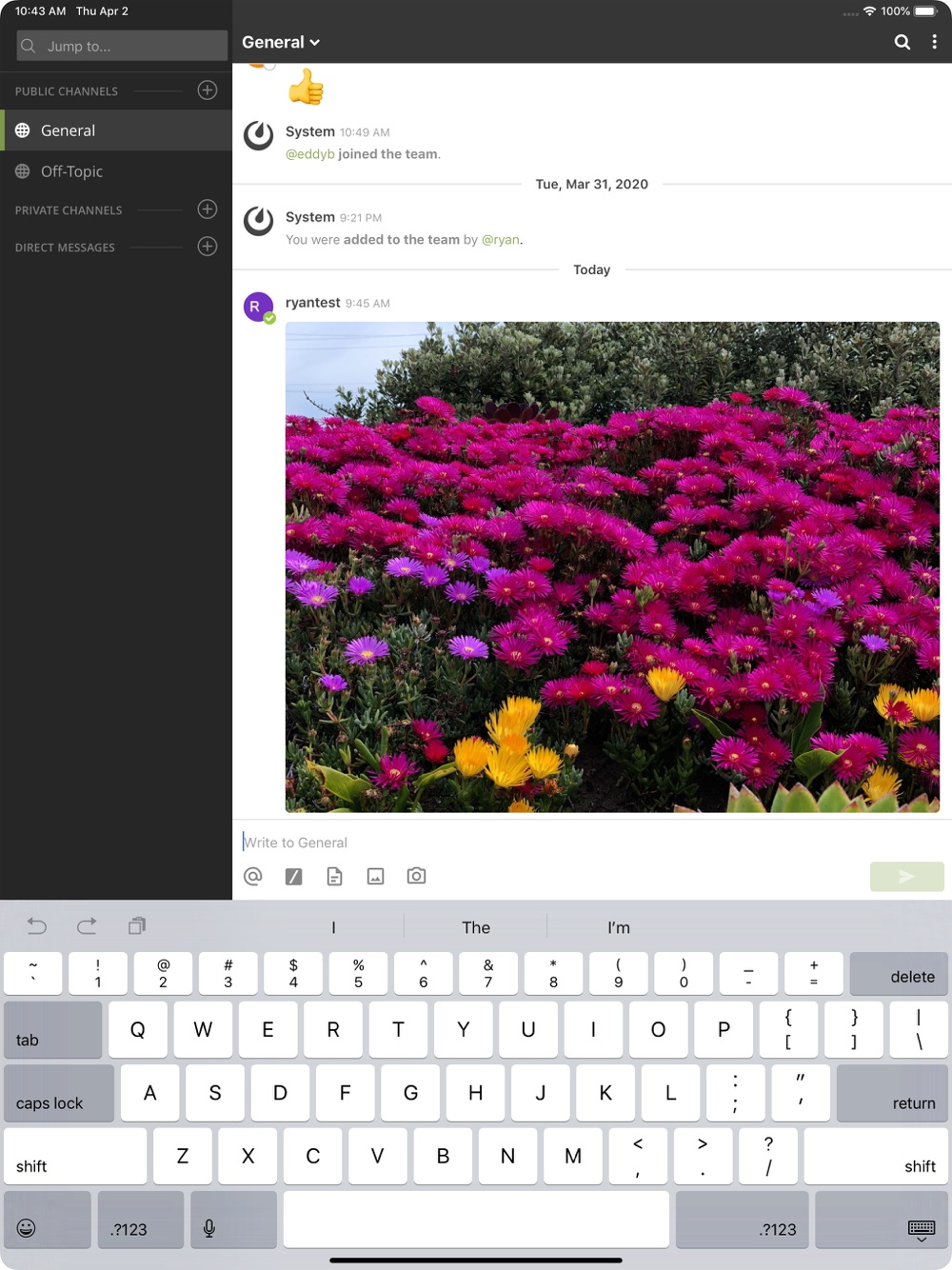Switch to left .?123 symbols keyboard
The image size is (952, 1270).
(x=141, y=1220)
